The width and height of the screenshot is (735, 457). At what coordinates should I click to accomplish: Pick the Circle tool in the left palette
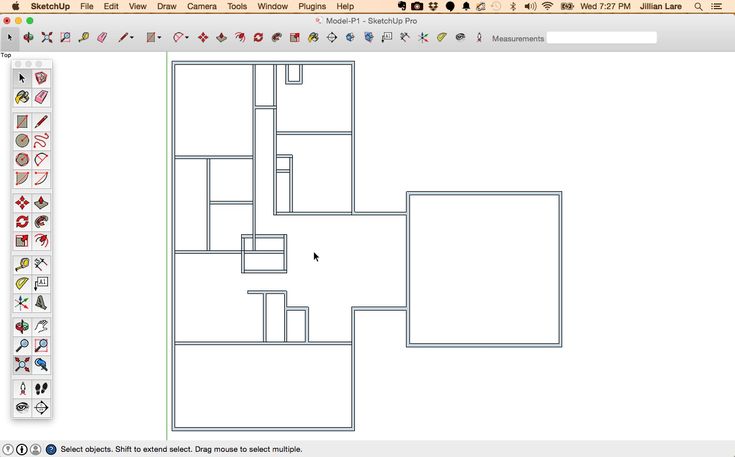tap(22, 141)
